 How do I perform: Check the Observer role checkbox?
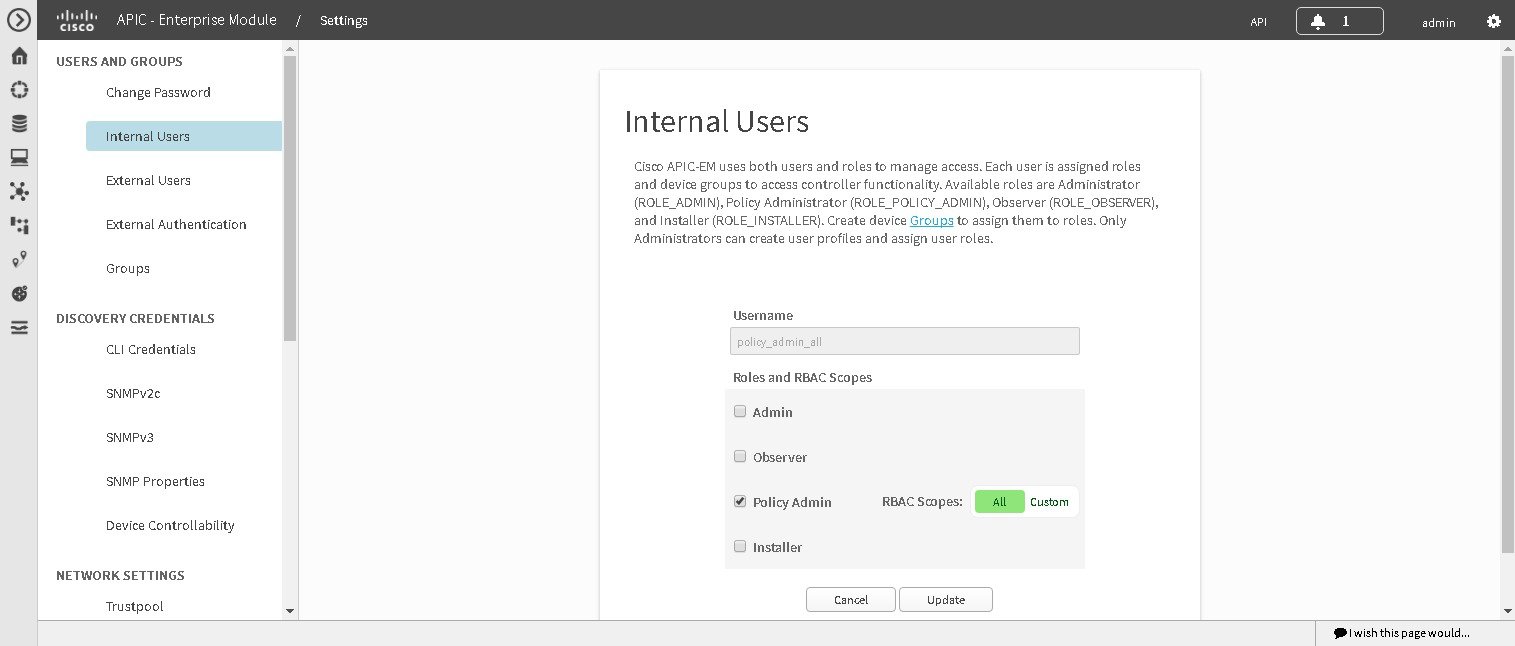click(740, 456)
